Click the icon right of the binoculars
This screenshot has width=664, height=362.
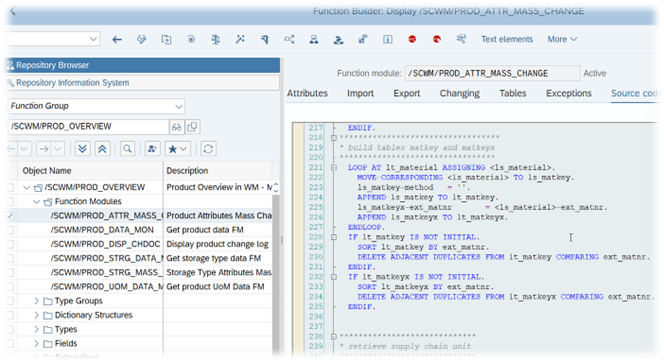point(192,127)
